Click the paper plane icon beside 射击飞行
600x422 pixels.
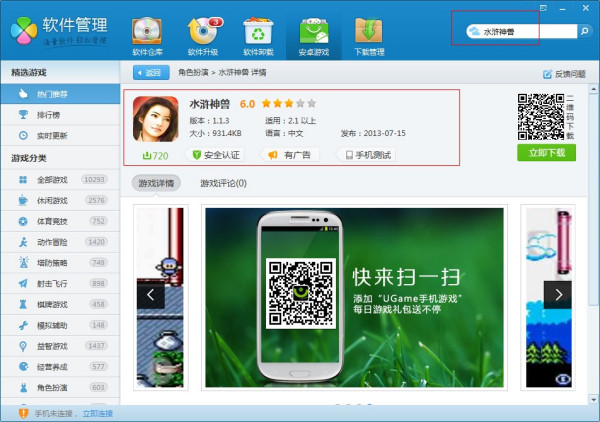[x=23, y=284]
